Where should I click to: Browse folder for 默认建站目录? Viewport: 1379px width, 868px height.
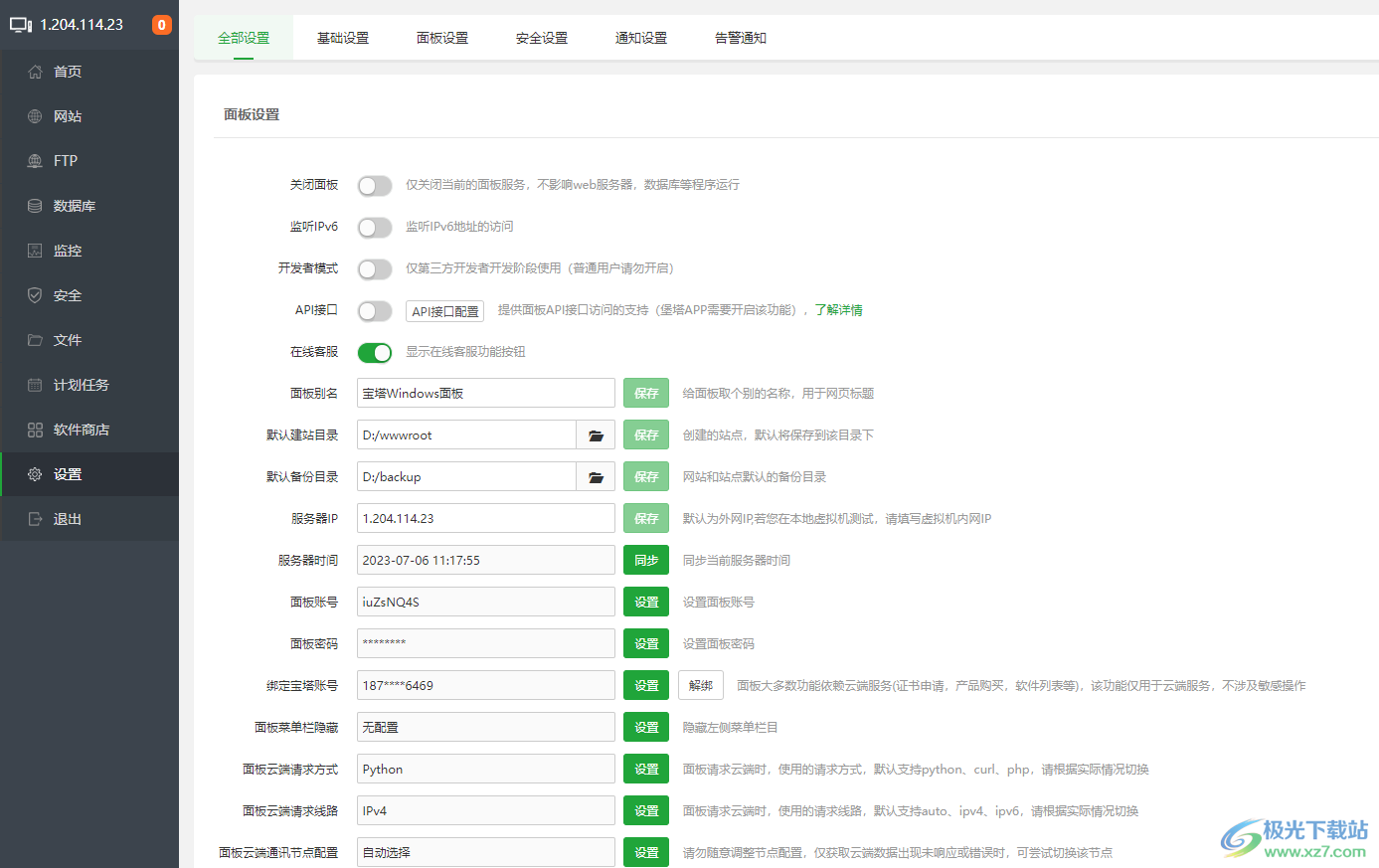point(596,435)
